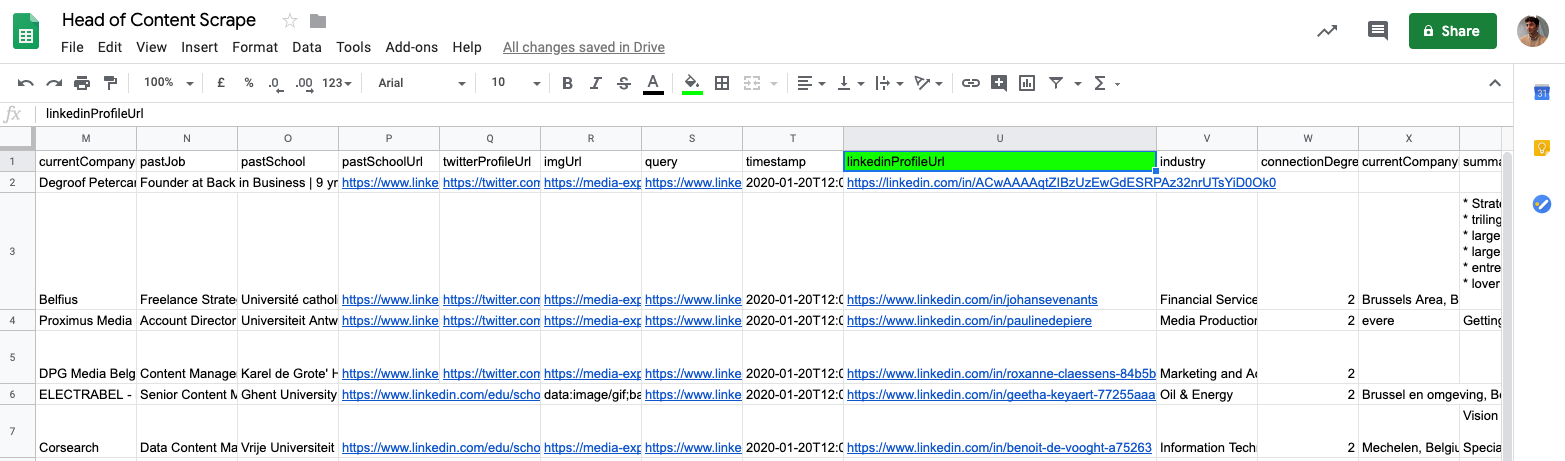Viewport: 1565px width, 461px height.
Task: Open the Edit menu
Action: click(x=110, y=47)
